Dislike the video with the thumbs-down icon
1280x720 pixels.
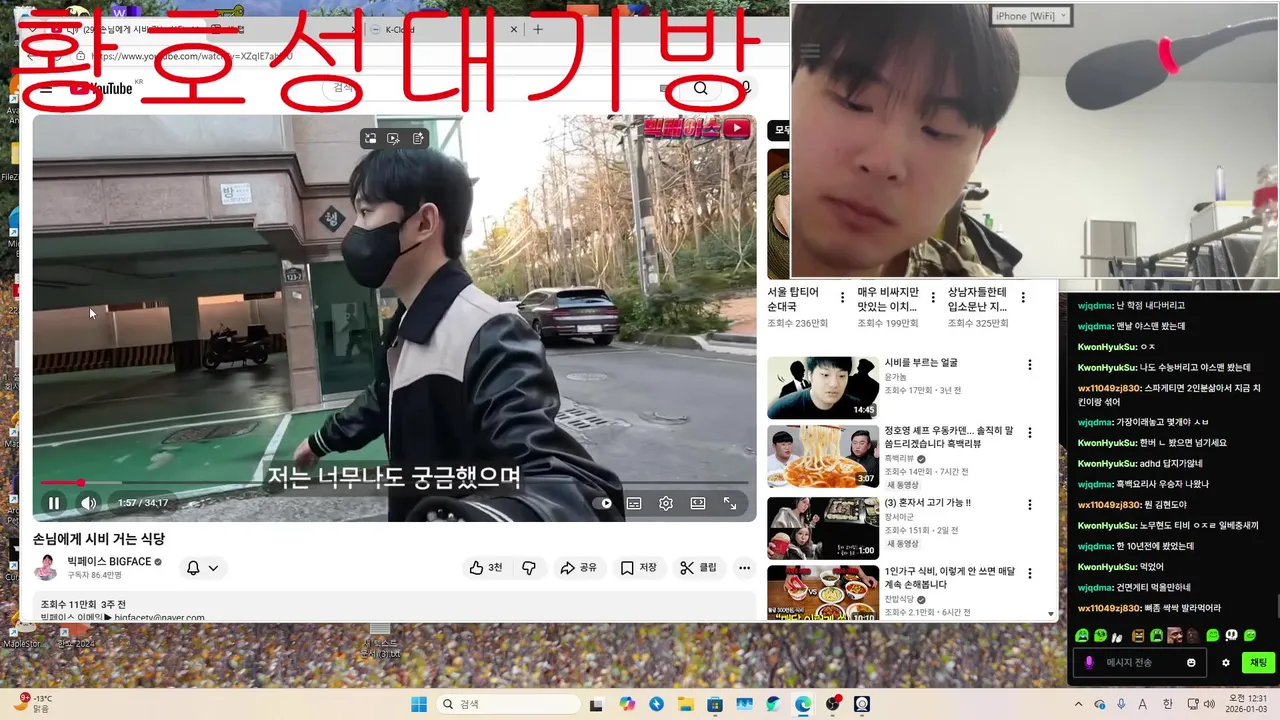(x=529, y=568)
